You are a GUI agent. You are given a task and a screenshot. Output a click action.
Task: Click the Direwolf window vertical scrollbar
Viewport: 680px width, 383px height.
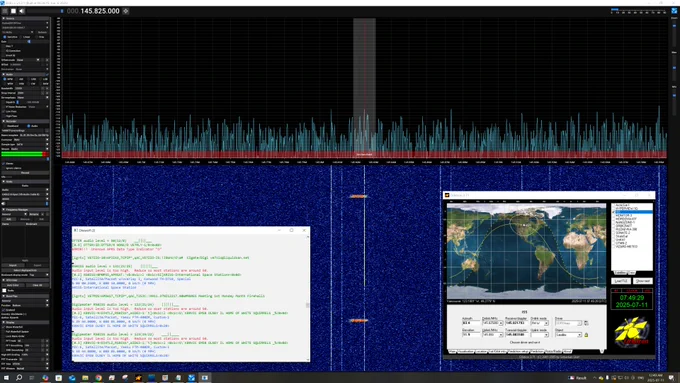(308, 297)
